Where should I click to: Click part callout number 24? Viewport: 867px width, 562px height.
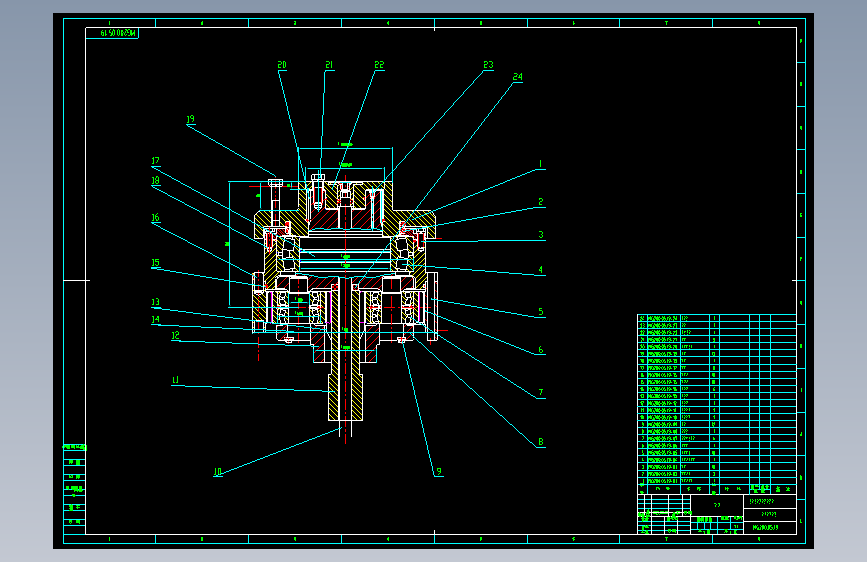click(518, 76)
